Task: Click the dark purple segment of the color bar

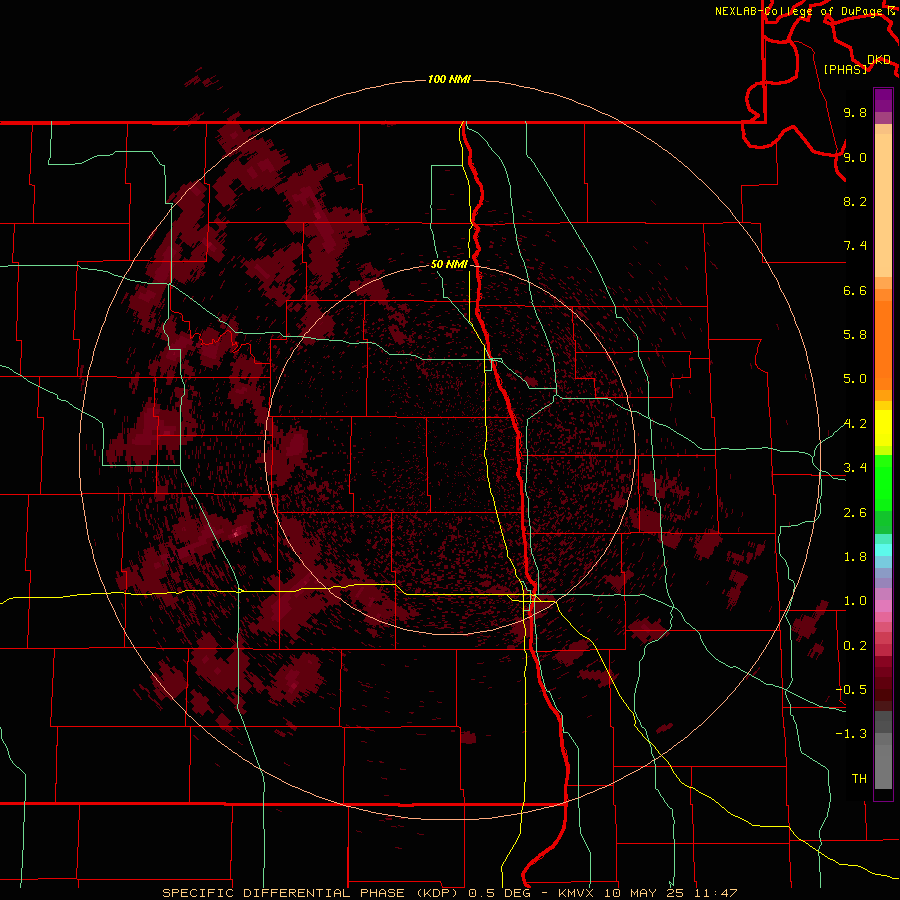Action: coord(883,100)
